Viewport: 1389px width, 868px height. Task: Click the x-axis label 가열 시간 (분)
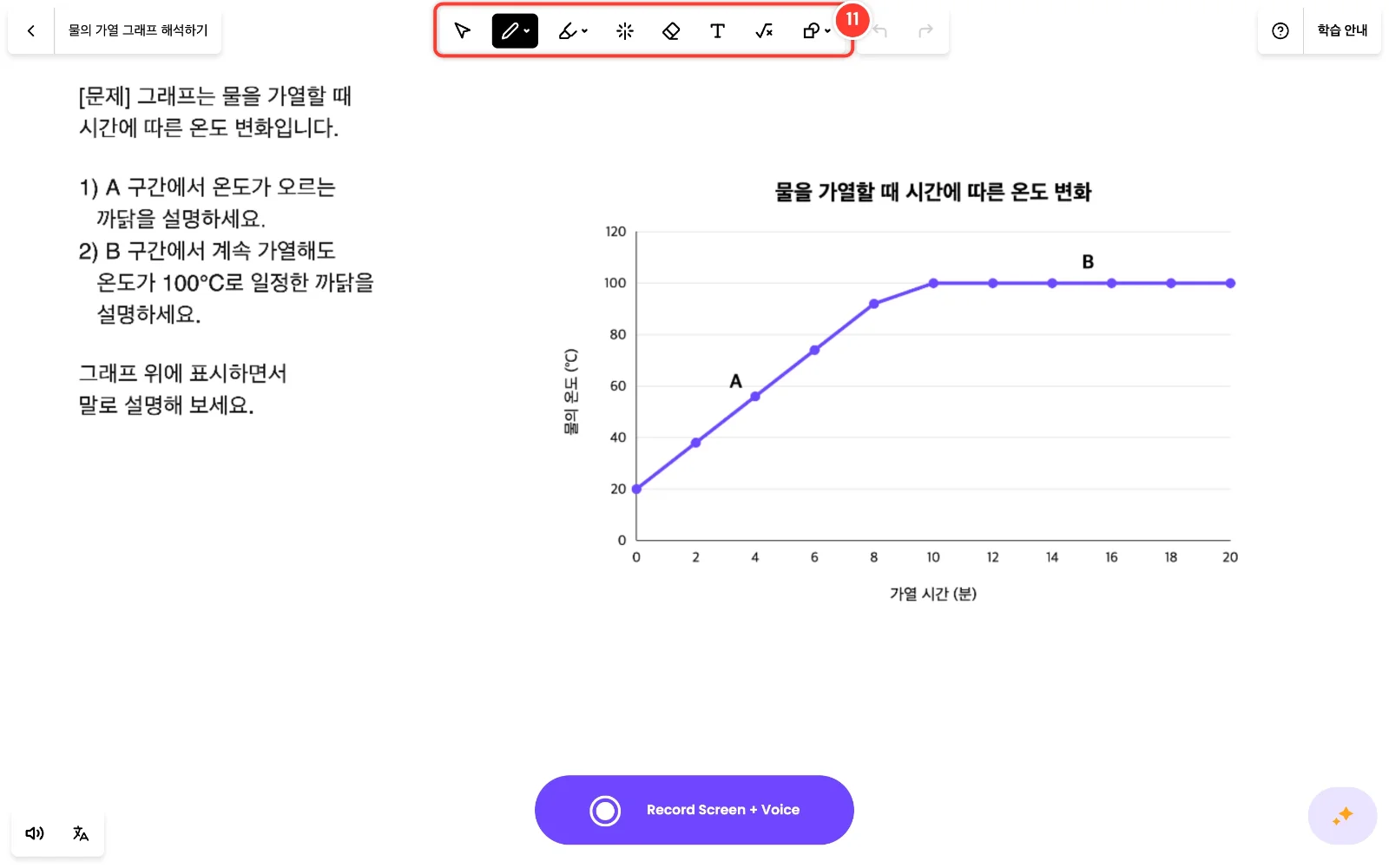tap(933, 594)
